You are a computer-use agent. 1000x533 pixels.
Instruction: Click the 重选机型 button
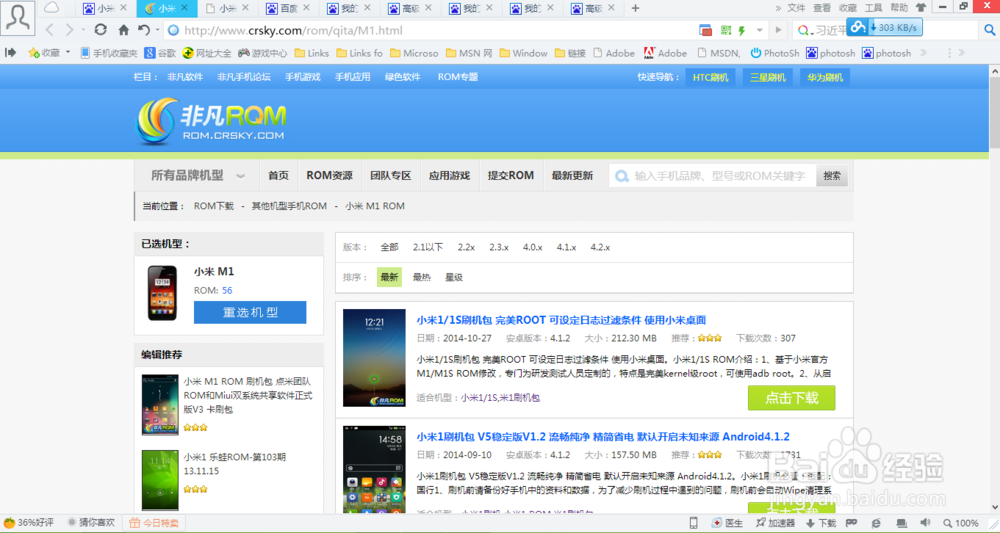[250, 312]
